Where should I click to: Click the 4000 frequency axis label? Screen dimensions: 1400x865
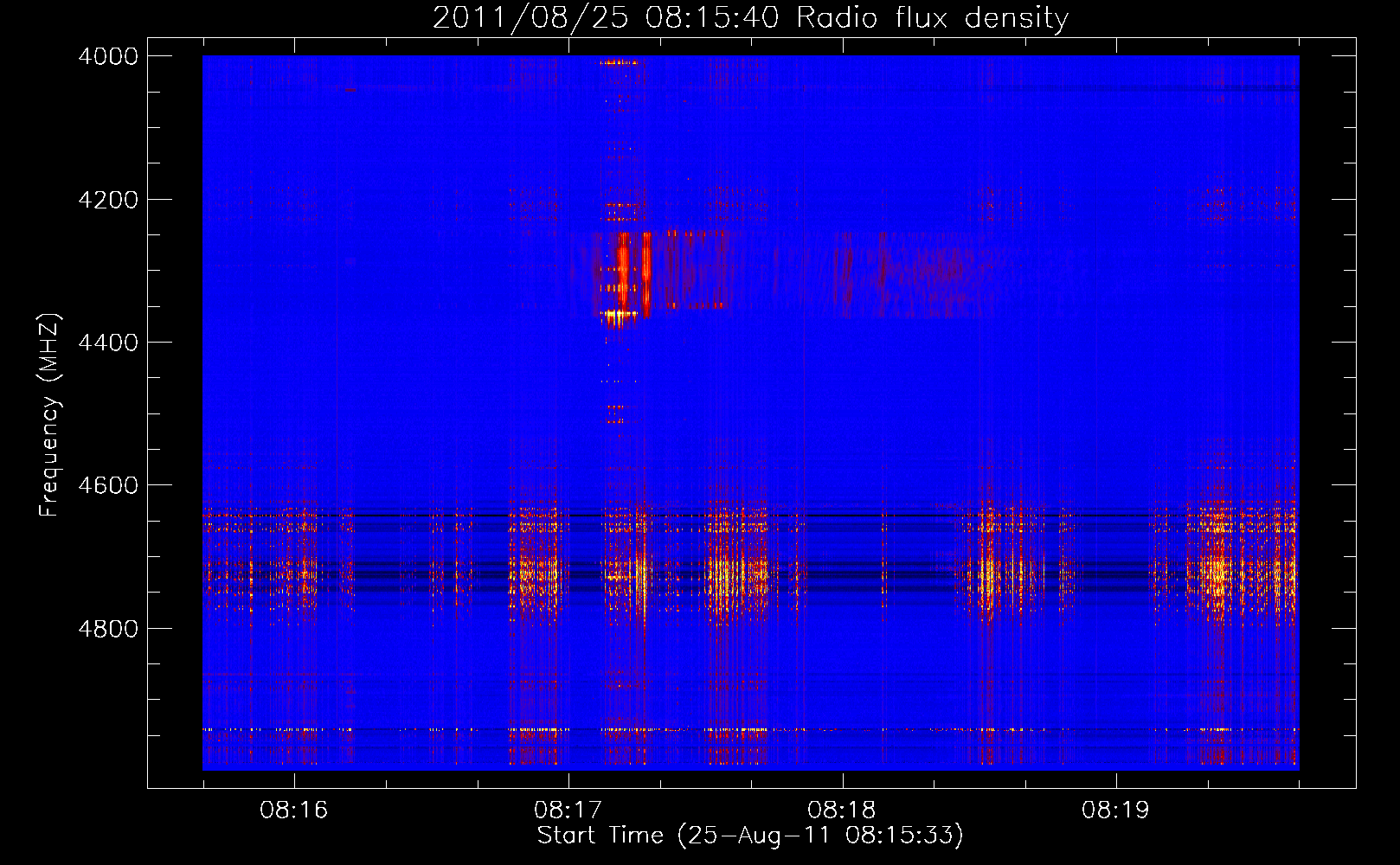click(x=108, y=56)
